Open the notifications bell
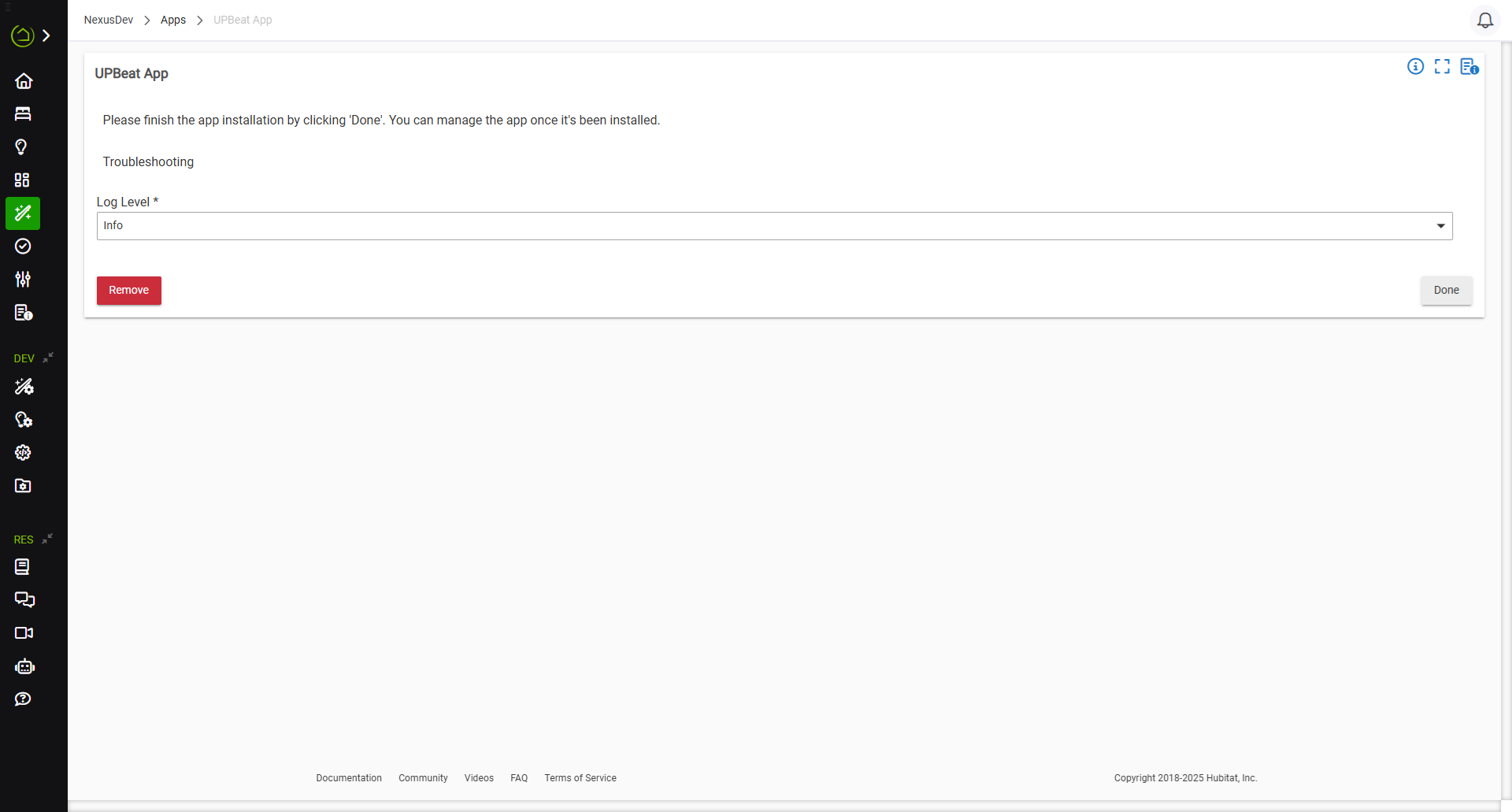The width and height of the screenshot is (1512, 812). [1484, 20]
